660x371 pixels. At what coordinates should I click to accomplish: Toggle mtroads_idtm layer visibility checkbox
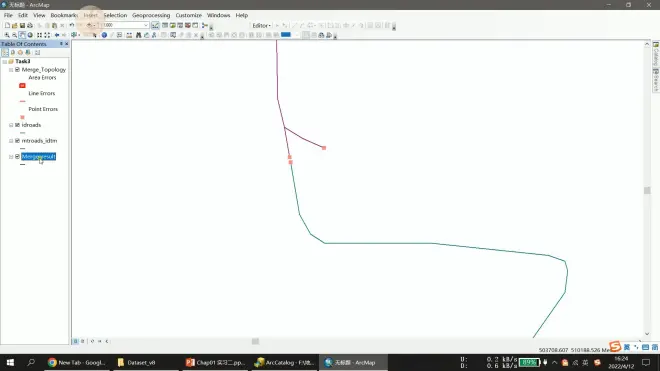[x=17, y=141]
